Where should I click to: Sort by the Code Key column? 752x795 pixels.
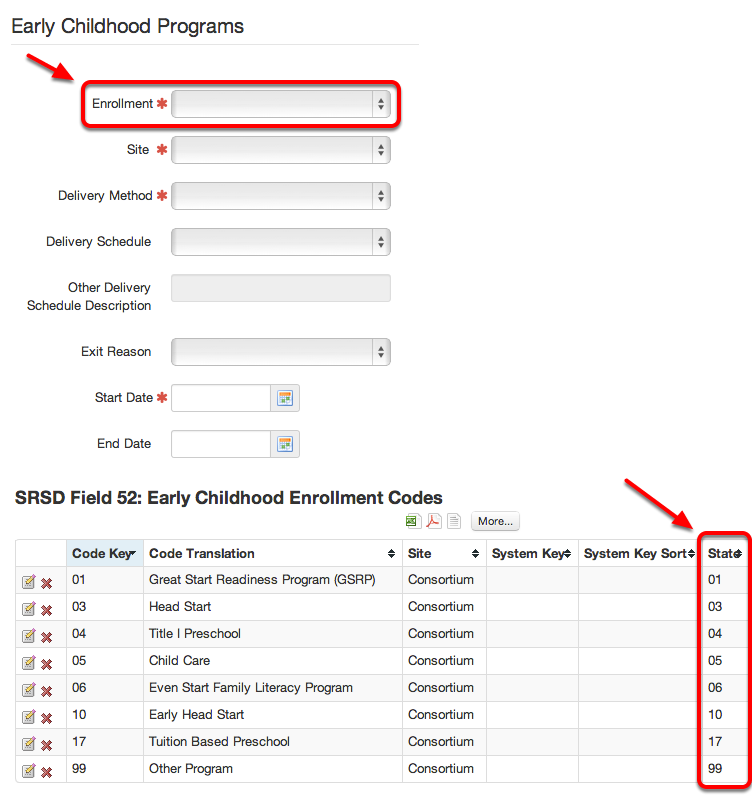104,554
